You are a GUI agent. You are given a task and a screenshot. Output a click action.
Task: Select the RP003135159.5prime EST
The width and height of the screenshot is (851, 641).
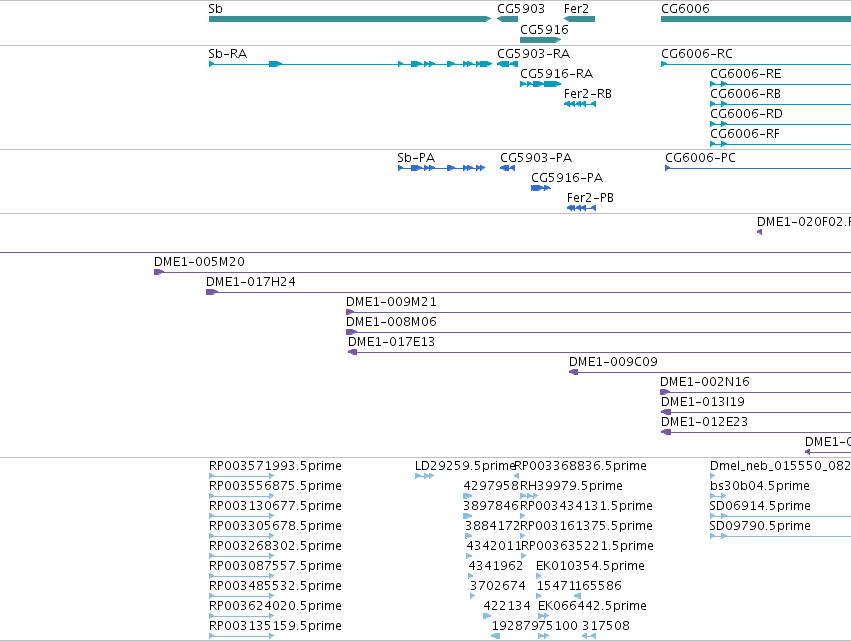click(x=242, y=636)
